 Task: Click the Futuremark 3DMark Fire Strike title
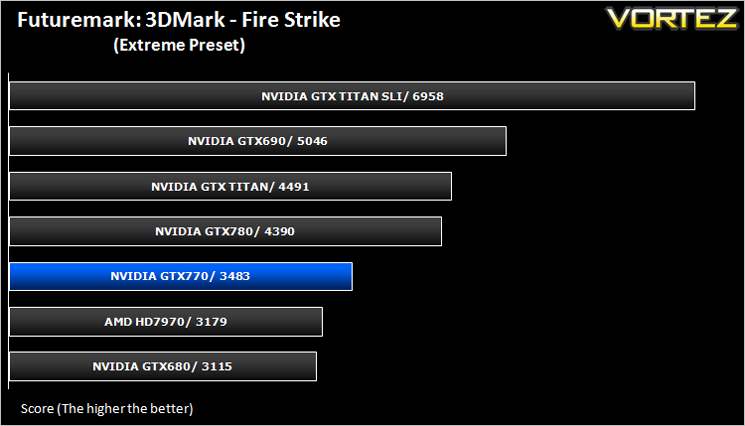[179, 20]
